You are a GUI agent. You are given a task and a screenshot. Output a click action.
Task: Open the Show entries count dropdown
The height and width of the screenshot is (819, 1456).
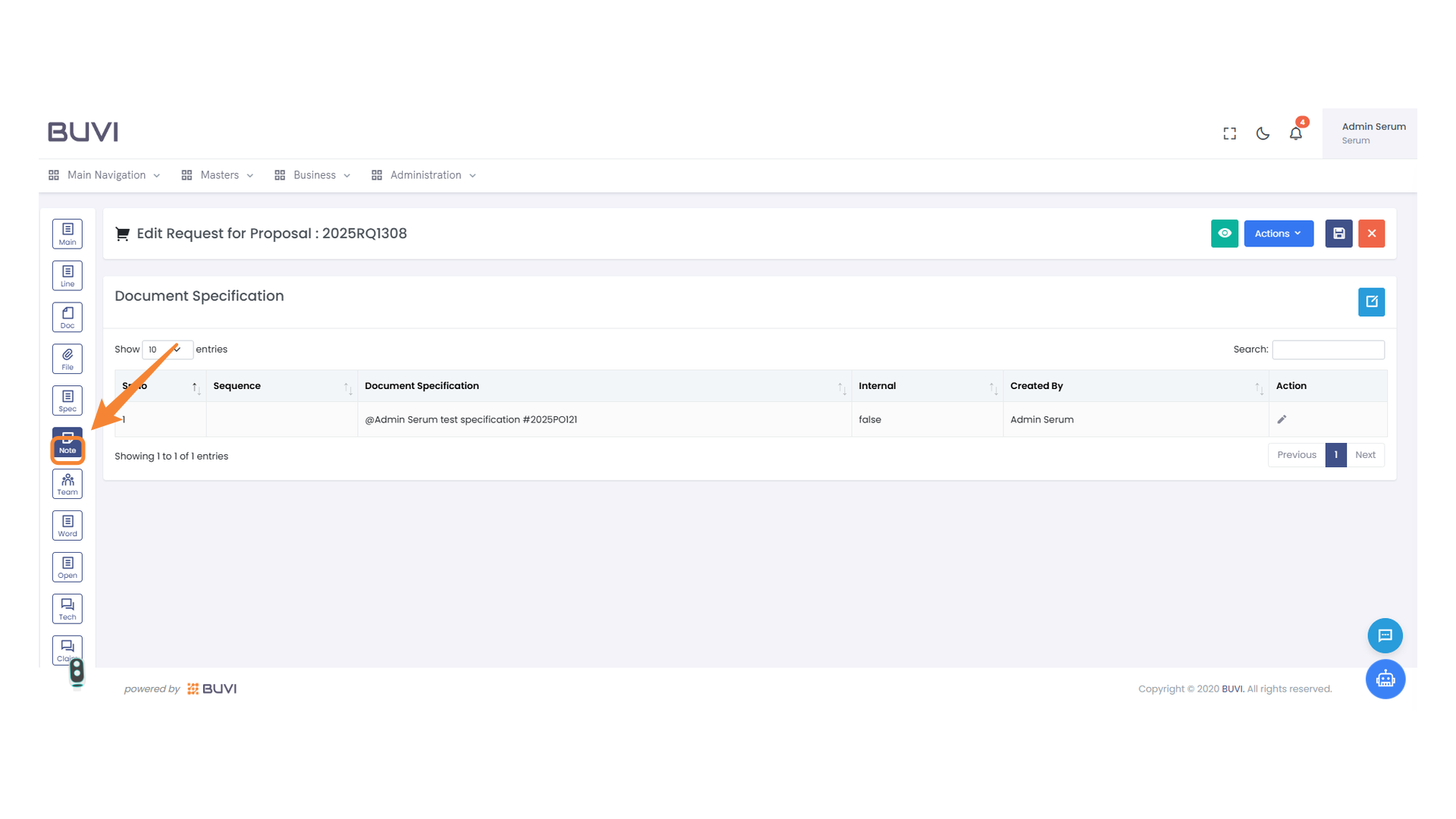coord(167,350)
